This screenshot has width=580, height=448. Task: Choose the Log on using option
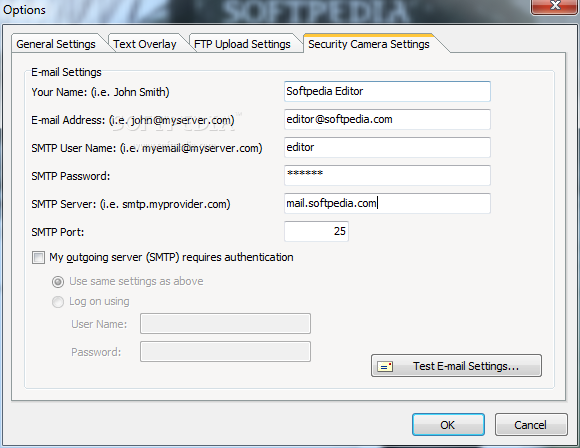(58, 302)
